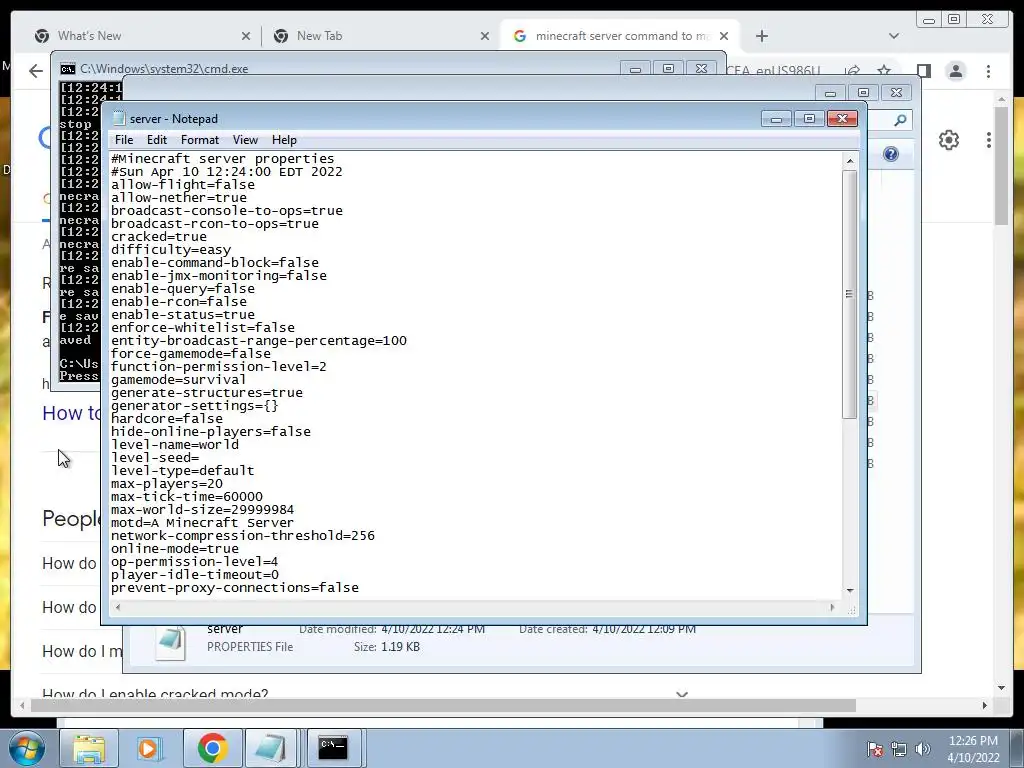Image resolution: width=1024 pixels, height=768 pixels.
Task: Open Google settings gear icon
Action: (x=948, y=140)
